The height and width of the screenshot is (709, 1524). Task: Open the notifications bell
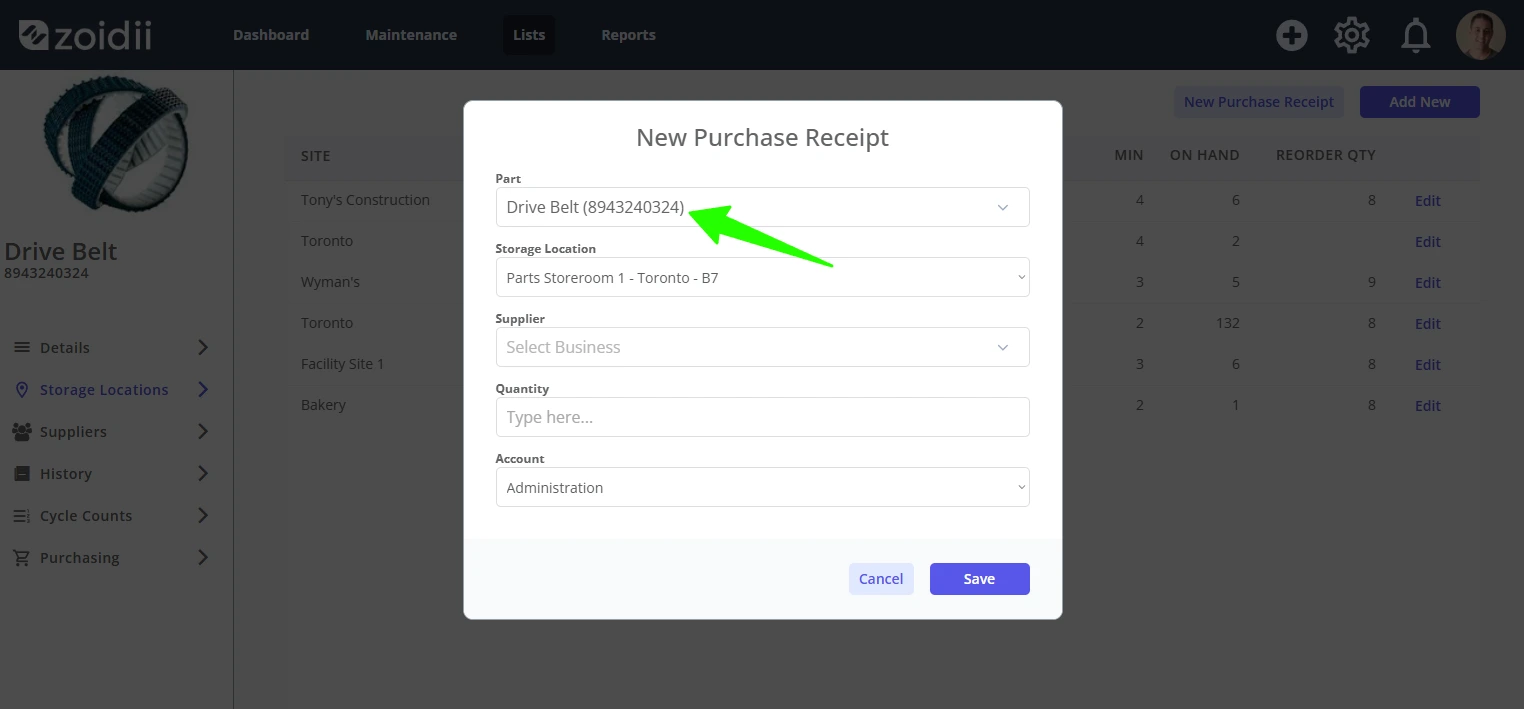click(x=1415, y=36)
